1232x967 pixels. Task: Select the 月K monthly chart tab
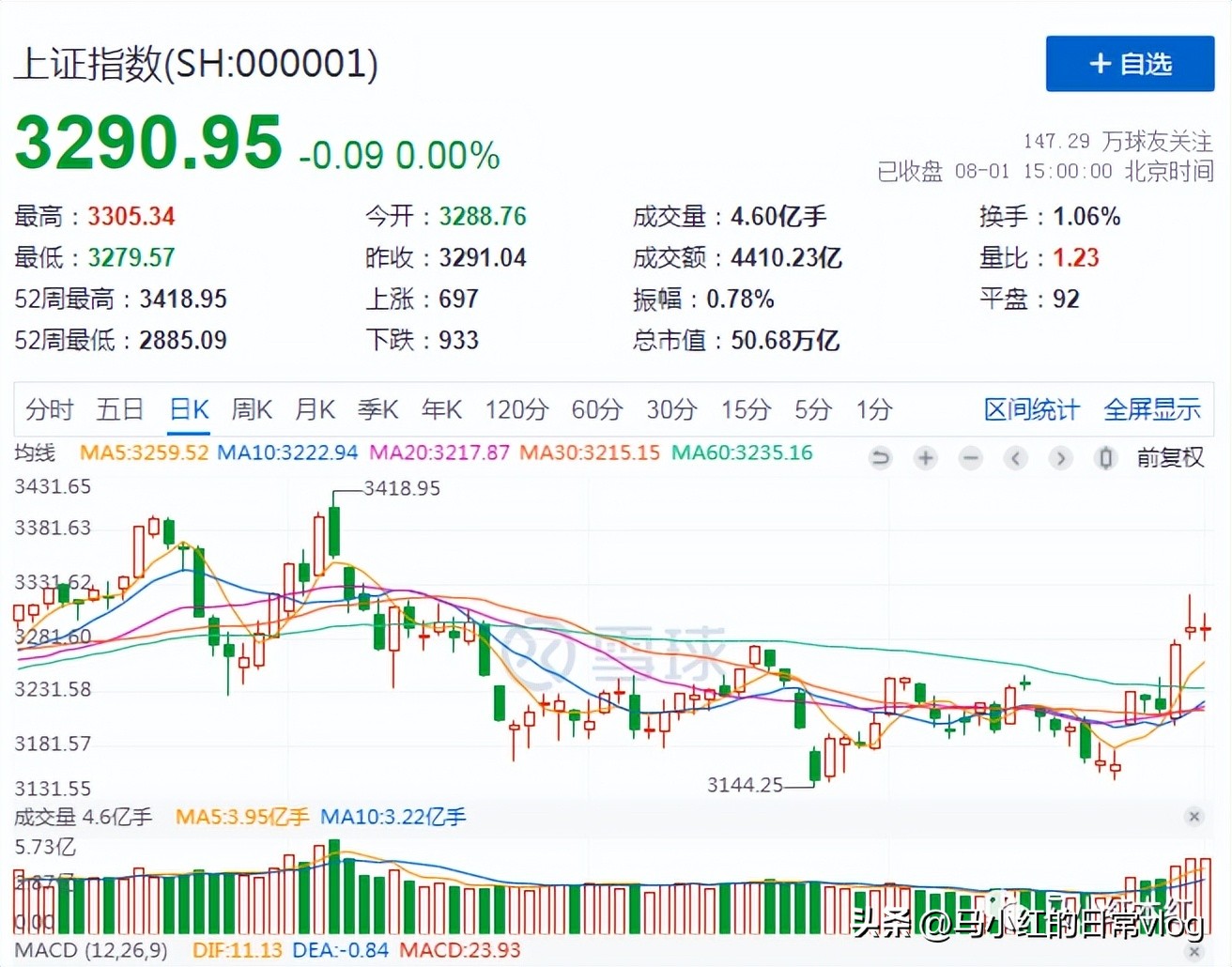point(315,410)
